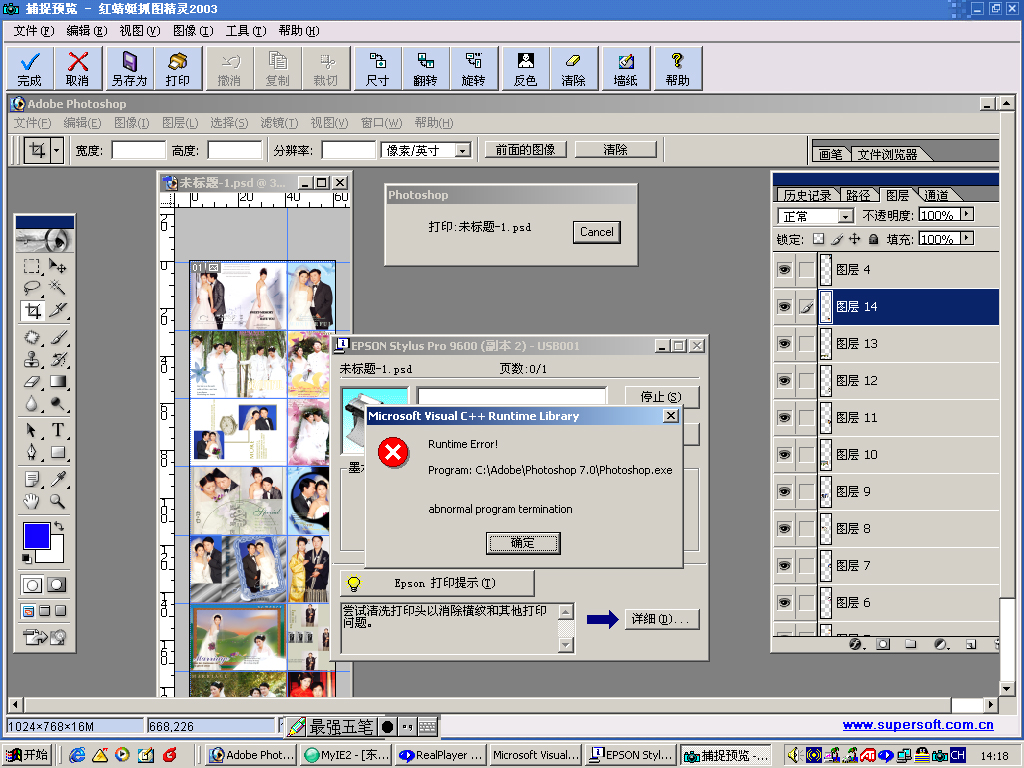The image size is (1024, 768).
Task: Toggle visibility eye of 图层 4
Action: [784, 269]
